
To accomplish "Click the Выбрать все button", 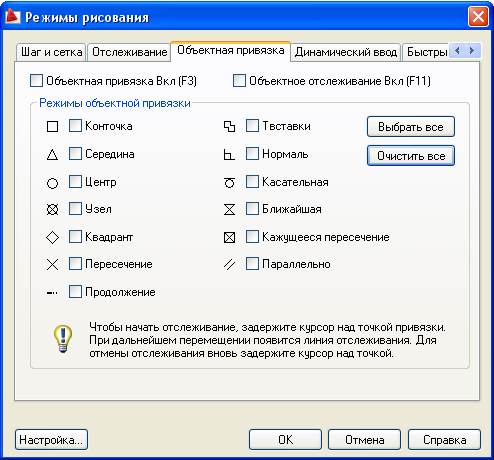I will (411, 127).
